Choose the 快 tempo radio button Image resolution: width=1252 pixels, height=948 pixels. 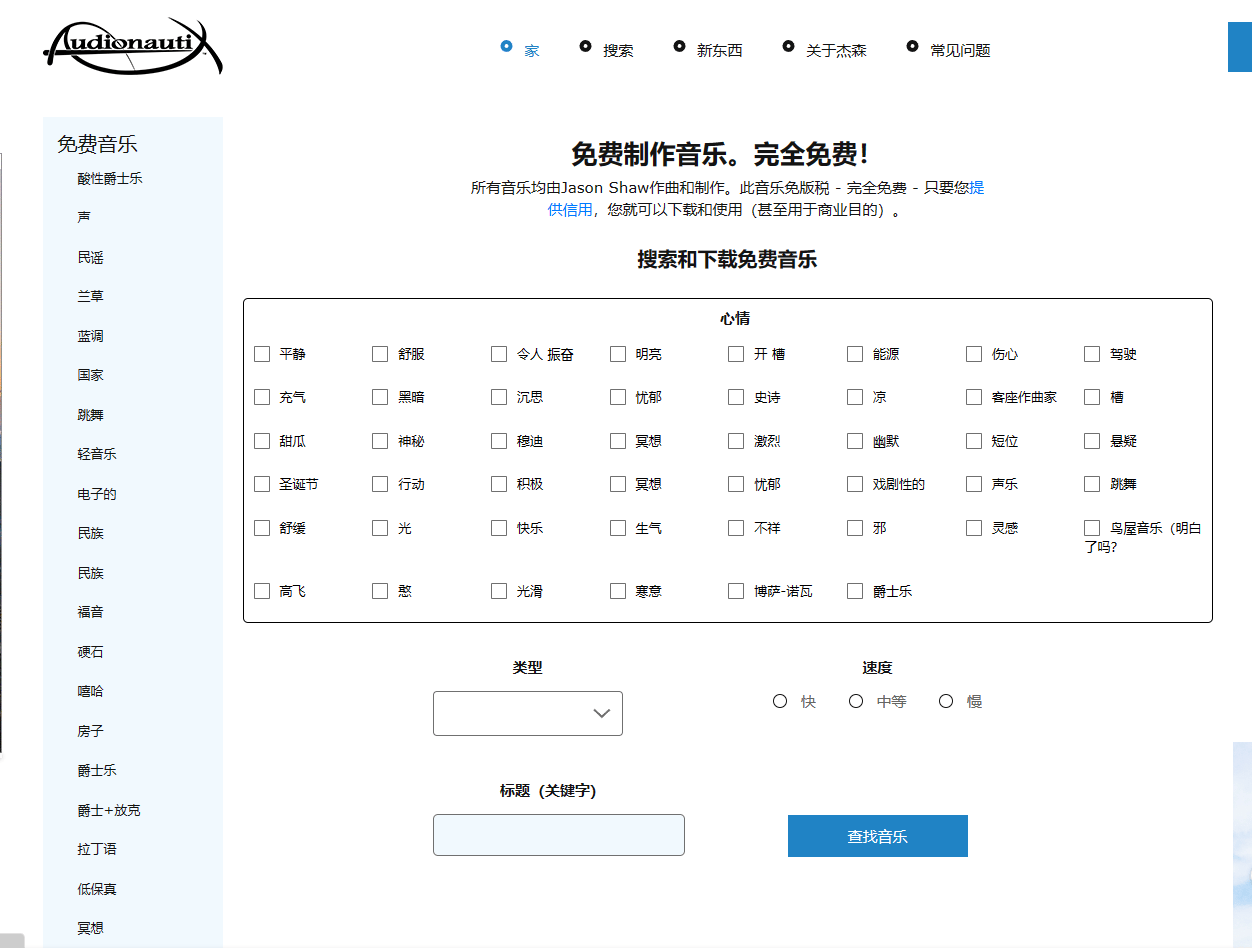pyautogui.click(x=780, y=701)
